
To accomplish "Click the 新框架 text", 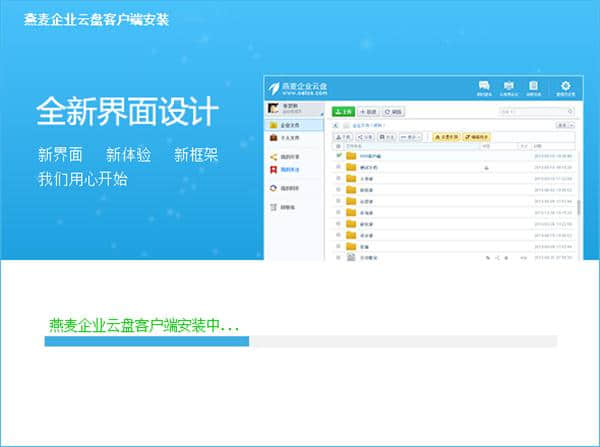I will point(196,155).
